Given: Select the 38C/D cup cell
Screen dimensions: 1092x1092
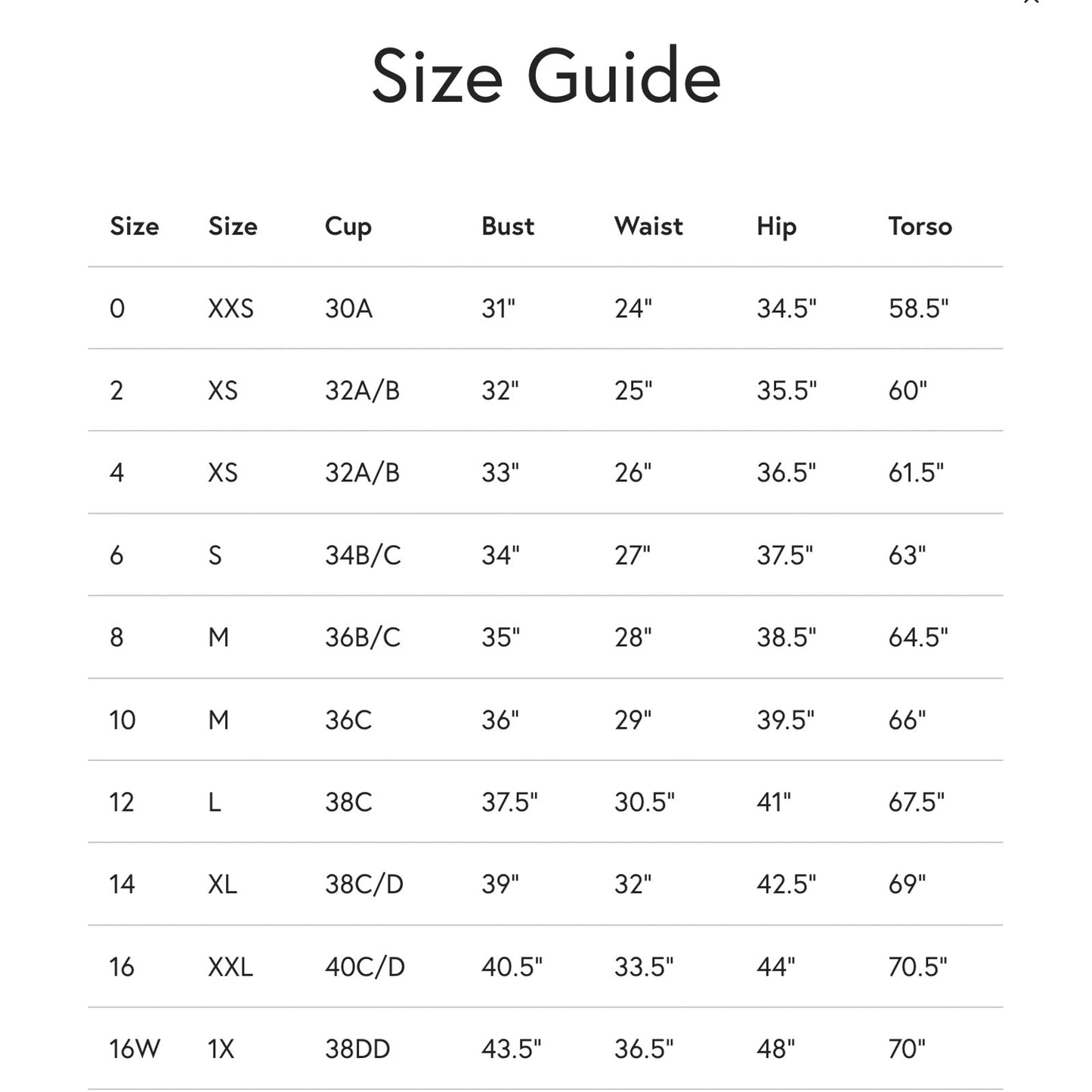Looking at the screenshot, I should (x=363, y=884).
